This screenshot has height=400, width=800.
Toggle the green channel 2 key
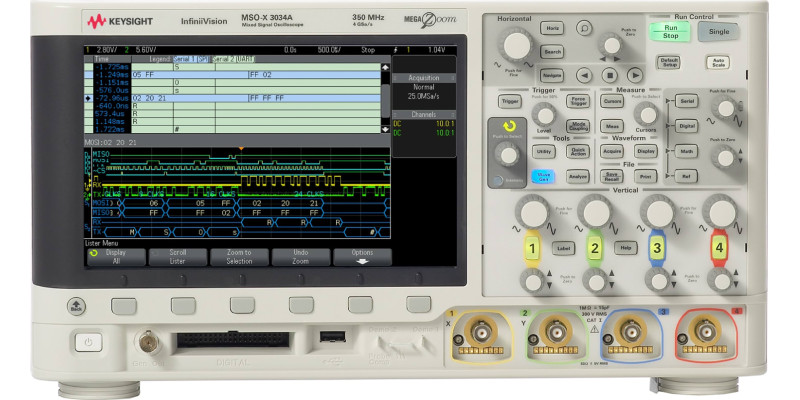[x=594, y=248]
